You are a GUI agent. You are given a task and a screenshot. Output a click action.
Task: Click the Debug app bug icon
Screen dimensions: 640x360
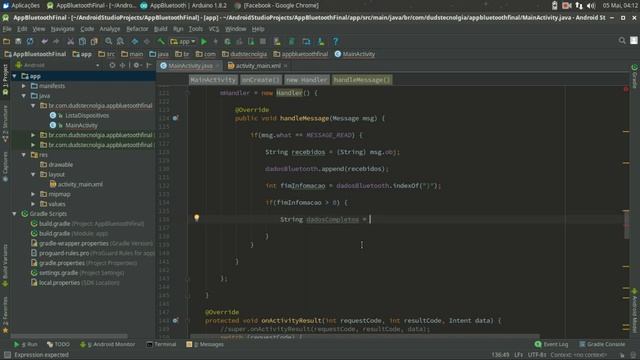[x=227, y=41]
